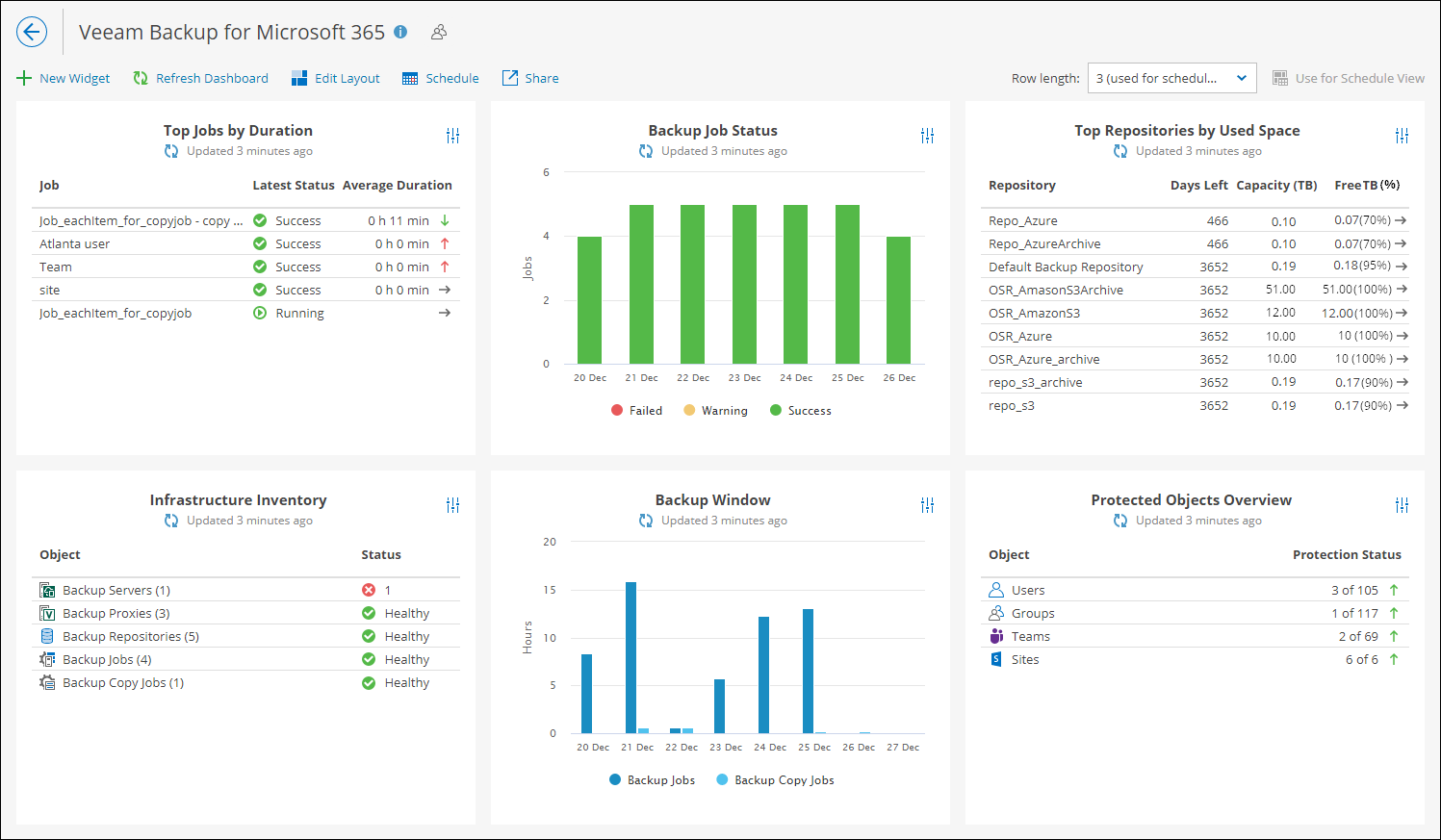Select repo_s3_archive repository

(1036, 382)
